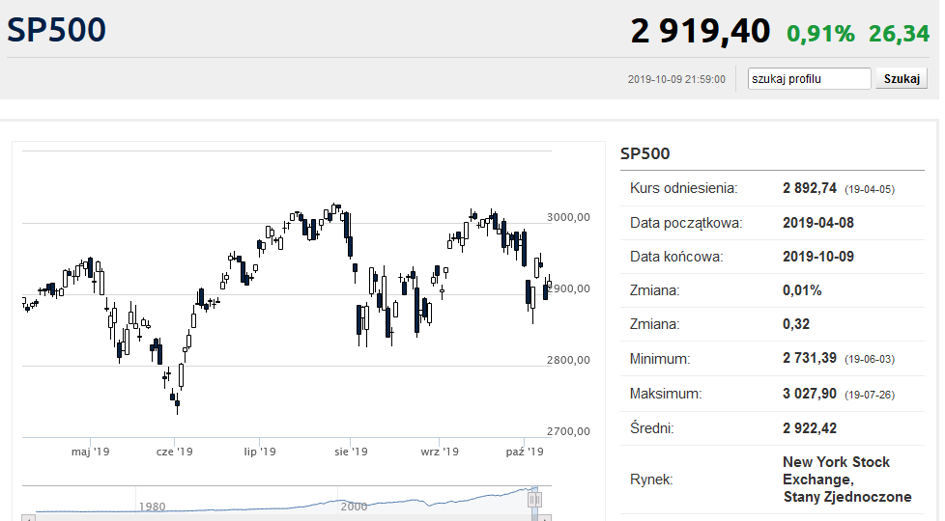Screen dimensions: 945x521
Task: Click the 2 919,40 current price
Action: tap(700, 31)
